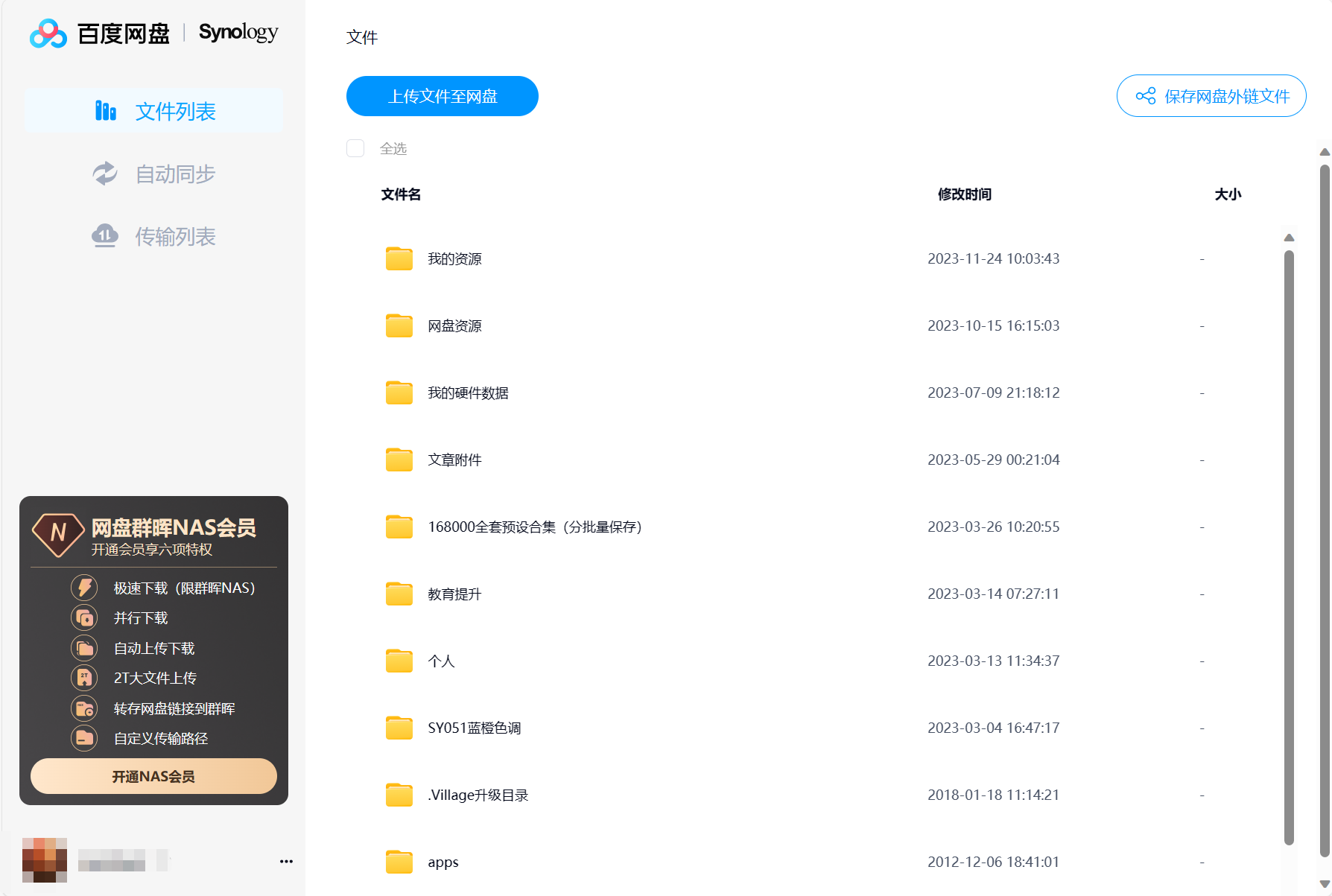Click the NAS member diamond badge icon
Screen dimensions: 1332x896
point(58,534)
